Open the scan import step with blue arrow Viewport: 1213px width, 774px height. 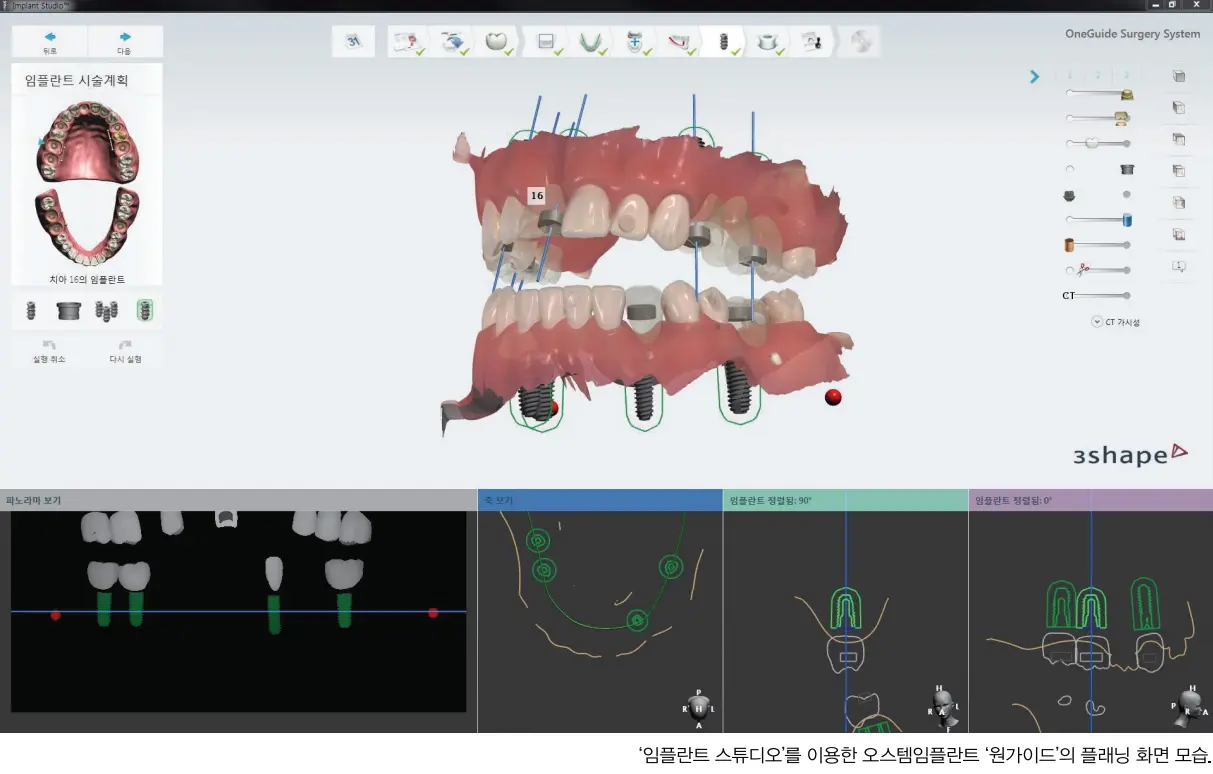[453, 42]
